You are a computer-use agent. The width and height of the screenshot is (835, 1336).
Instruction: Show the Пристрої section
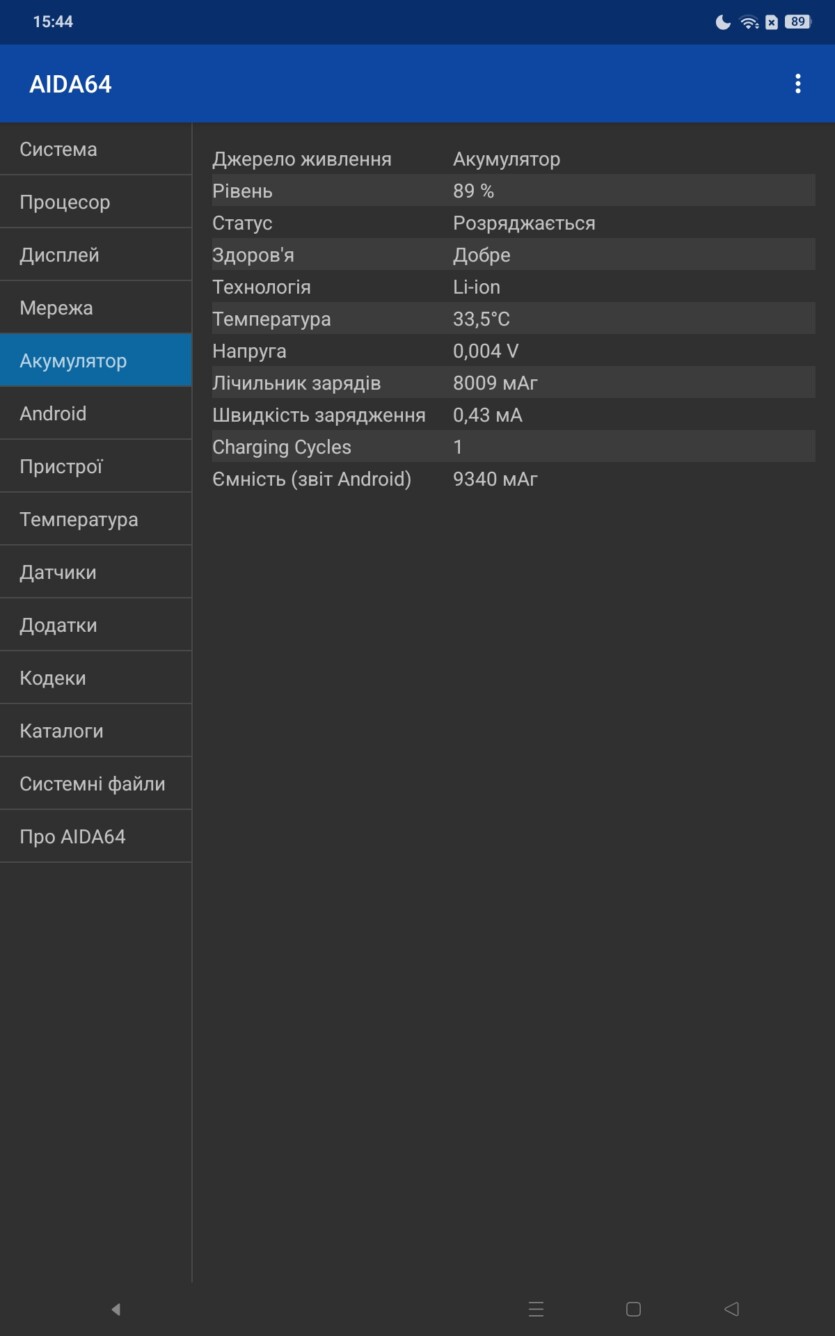point(96,467)
